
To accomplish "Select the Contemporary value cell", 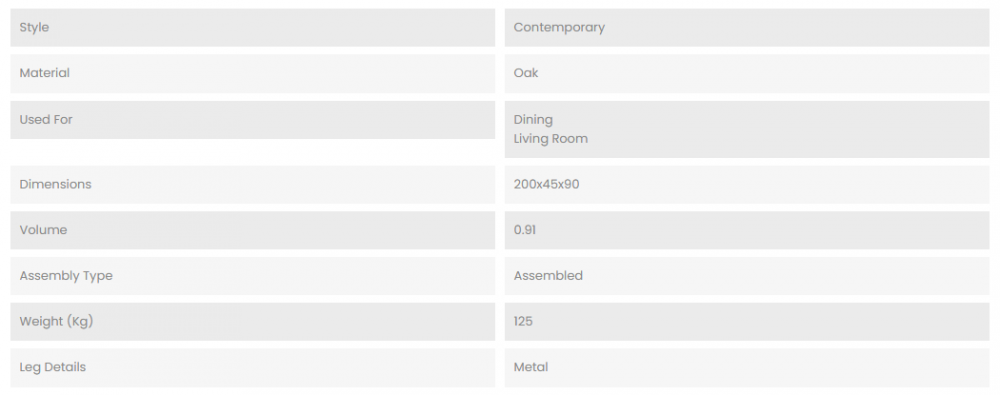I will pos(747,27).
